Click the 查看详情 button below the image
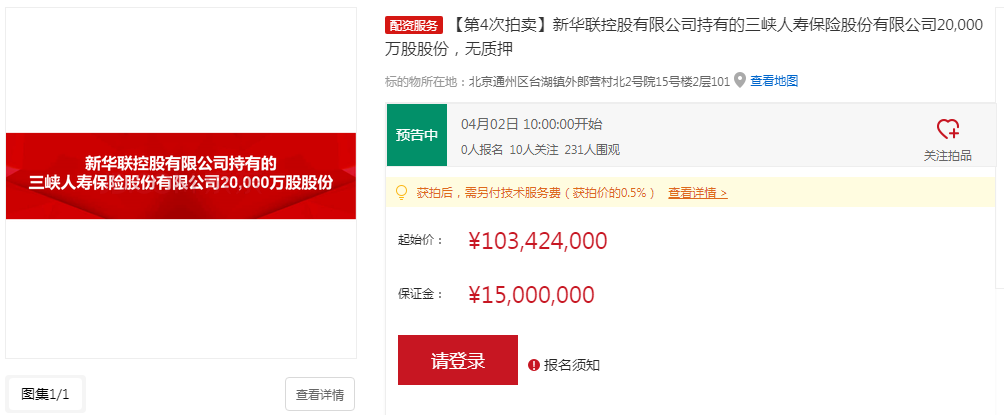The height and width of the screenshot is (415, 1004). (320, 394)
